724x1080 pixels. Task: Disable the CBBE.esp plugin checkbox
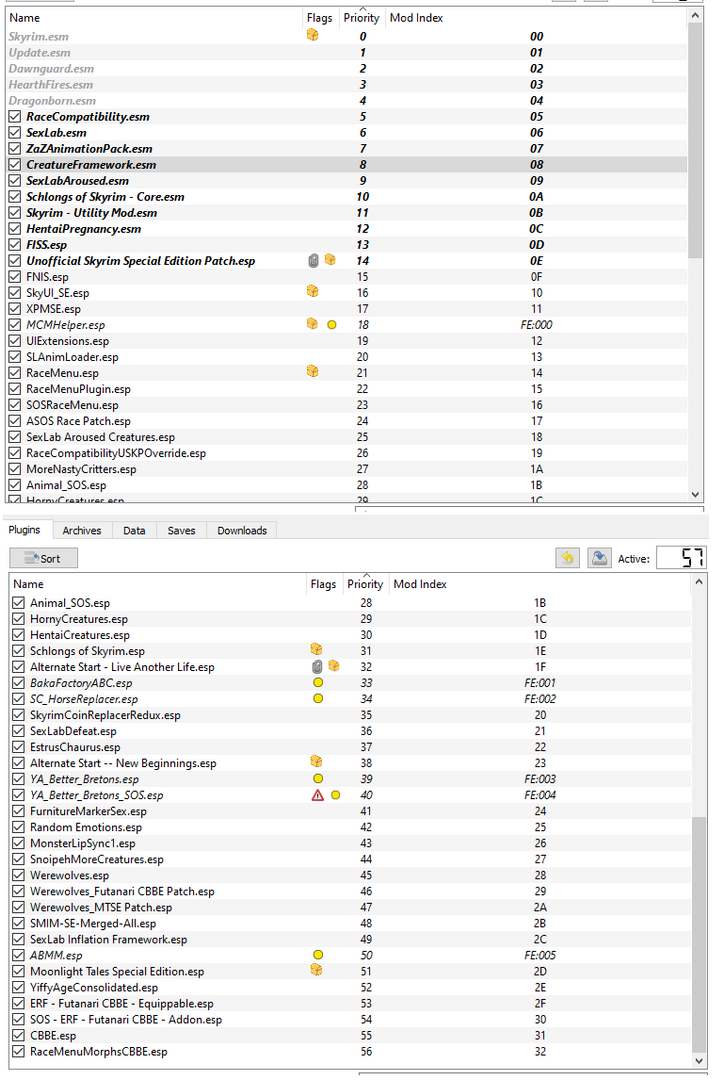click(x=19, y=1035)
